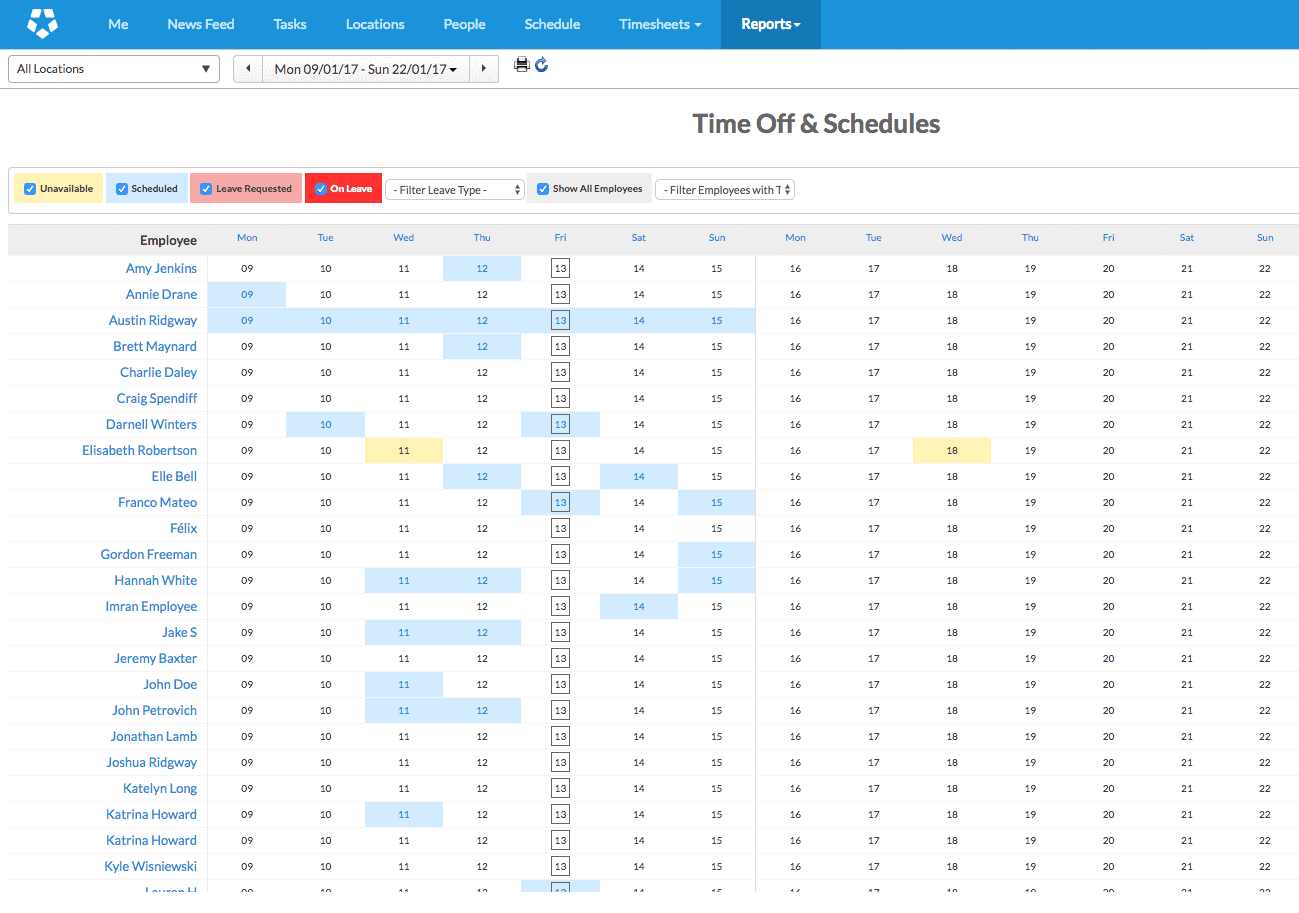
Task: Open the All Locations dropdown
Action: click(x=114, y=69)
